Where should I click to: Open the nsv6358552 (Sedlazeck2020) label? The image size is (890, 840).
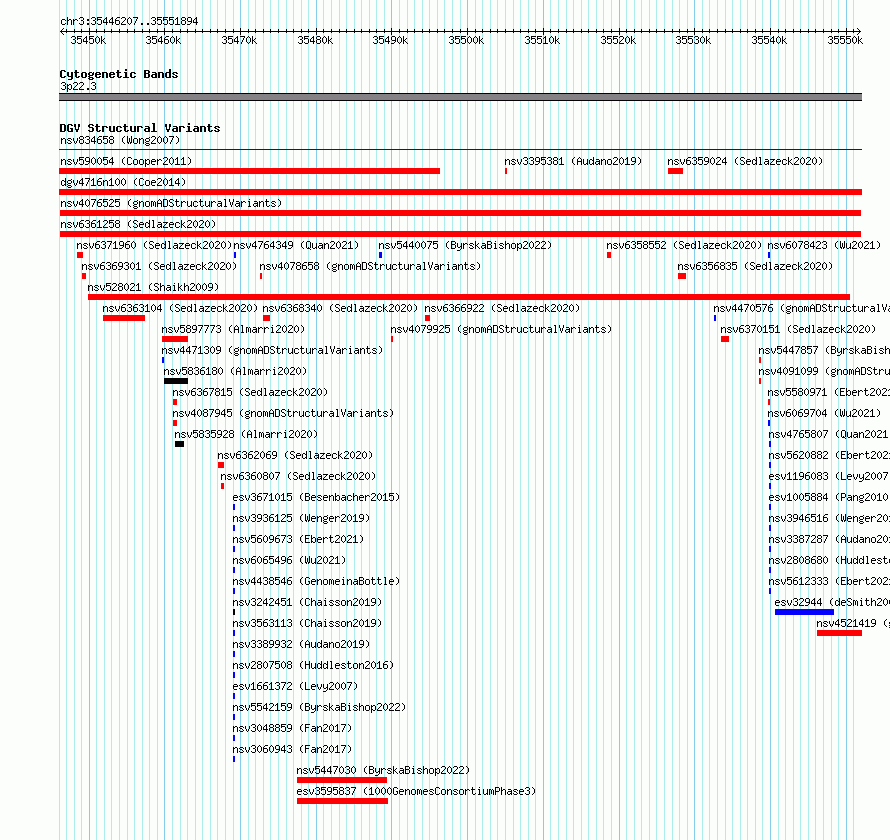684,245
